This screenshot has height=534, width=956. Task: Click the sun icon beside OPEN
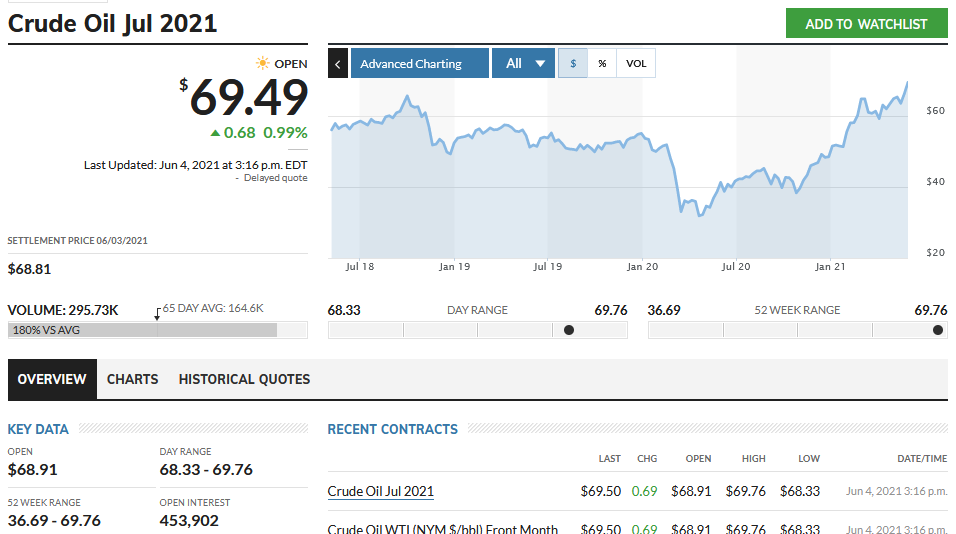pyautogui.click(x=263, y=63)
